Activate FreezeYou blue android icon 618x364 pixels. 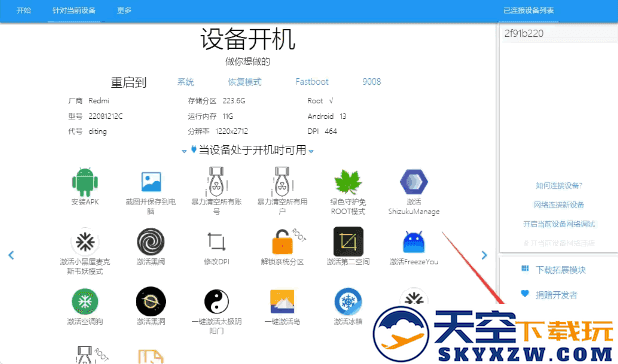pyautogui.click(x=413, y=241)
